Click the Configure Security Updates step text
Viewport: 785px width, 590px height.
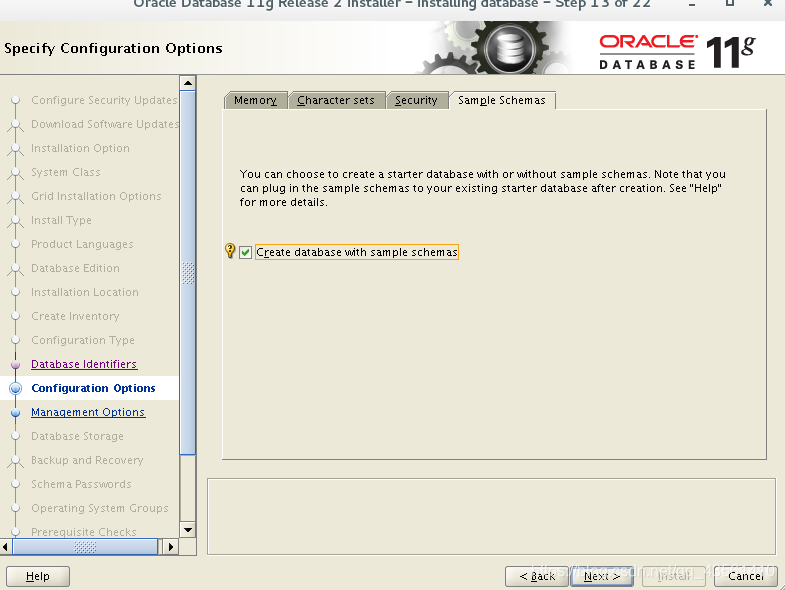coord(104,100)
